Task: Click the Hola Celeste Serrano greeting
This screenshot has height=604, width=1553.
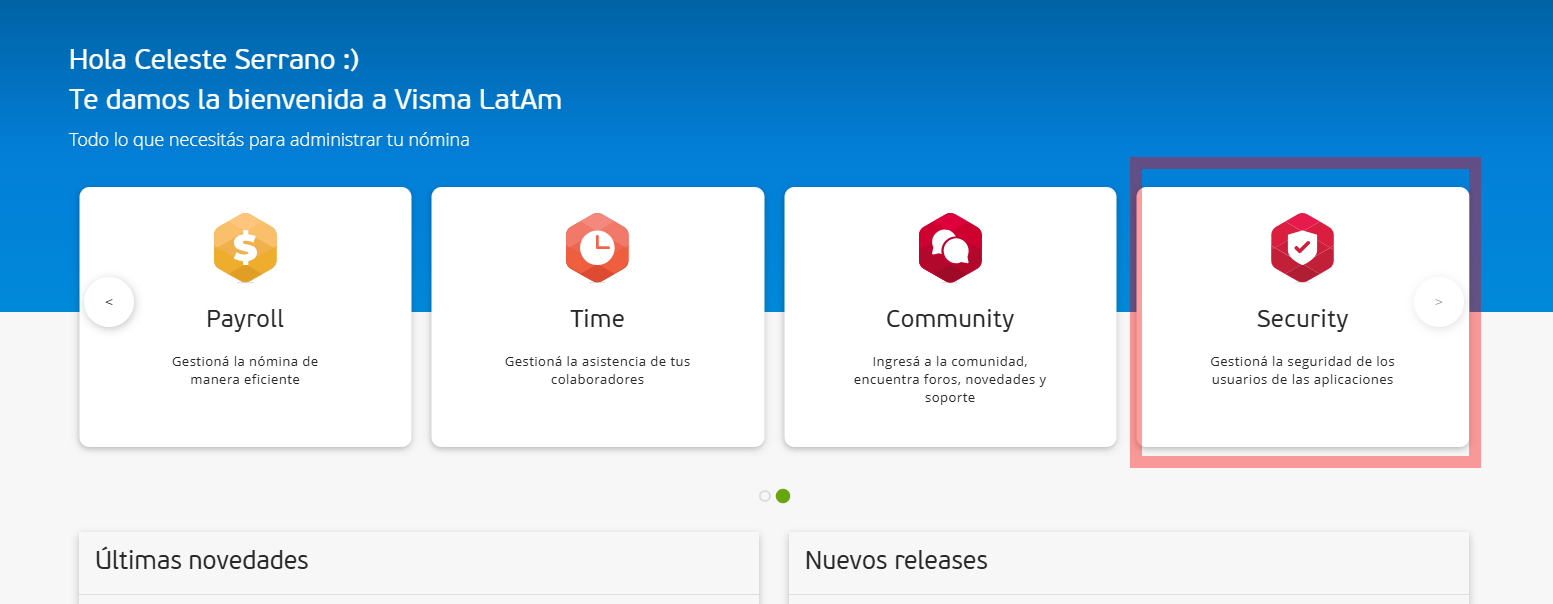Action: pos(213,58)
